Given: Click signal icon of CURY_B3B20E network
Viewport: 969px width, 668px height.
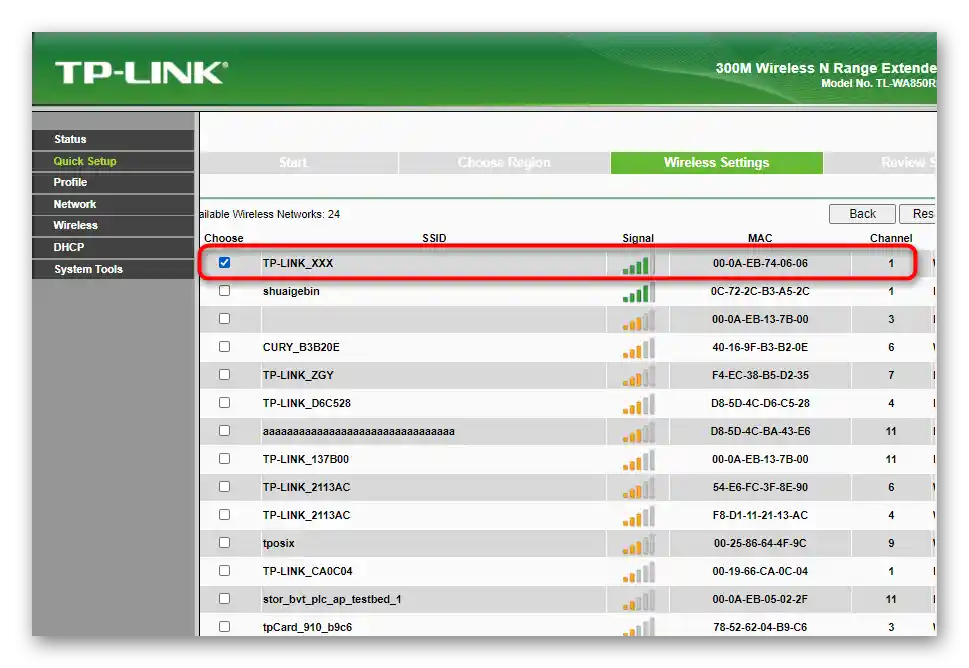Looking at the screenshot, I should (638, 349).
